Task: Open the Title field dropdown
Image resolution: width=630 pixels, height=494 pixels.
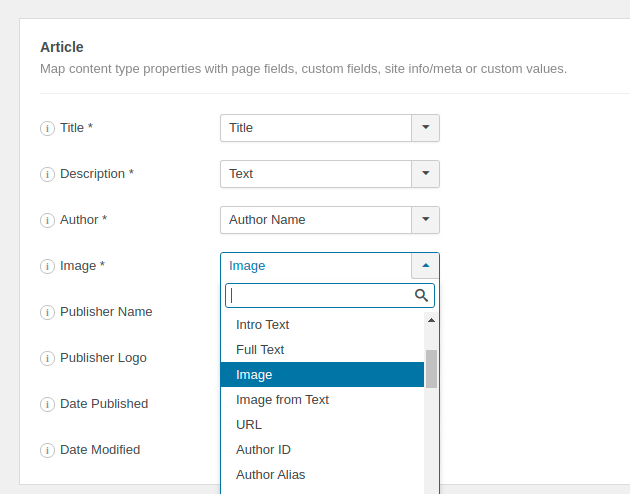Action: tap(425, 128)
